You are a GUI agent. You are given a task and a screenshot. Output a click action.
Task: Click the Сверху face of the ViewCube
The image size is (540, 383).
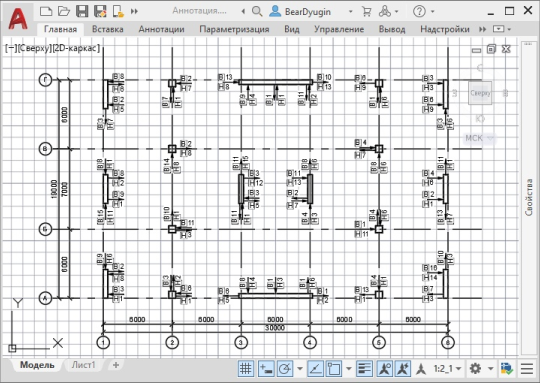(x=480, y=93)
